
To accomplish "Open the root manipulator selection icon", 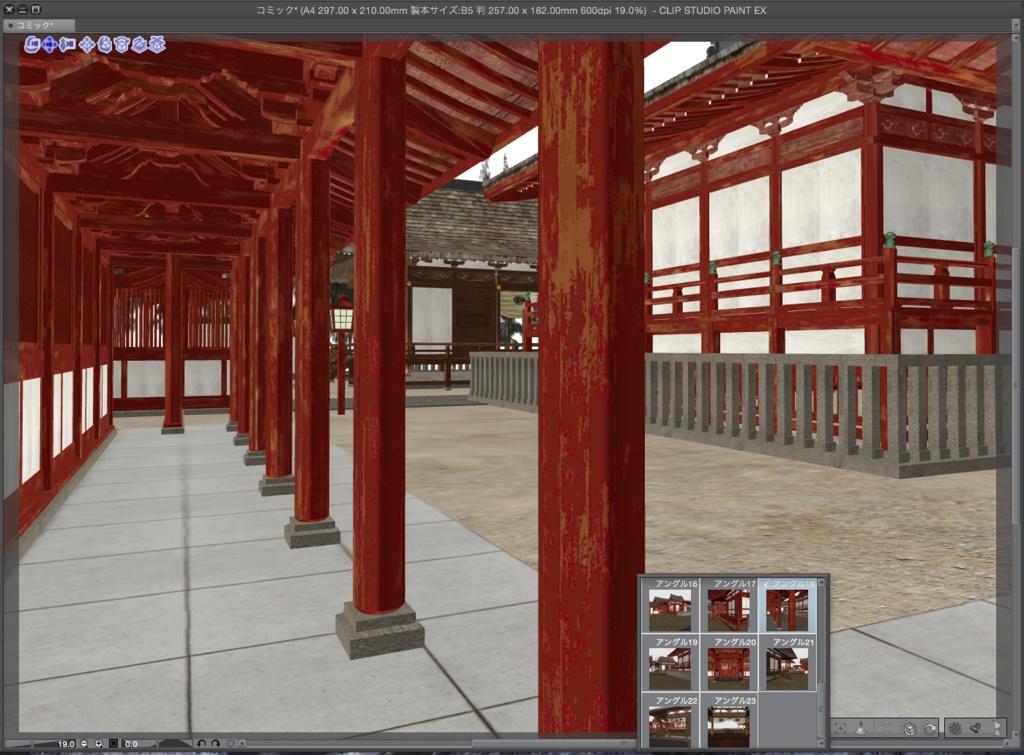I will [888, 728].
